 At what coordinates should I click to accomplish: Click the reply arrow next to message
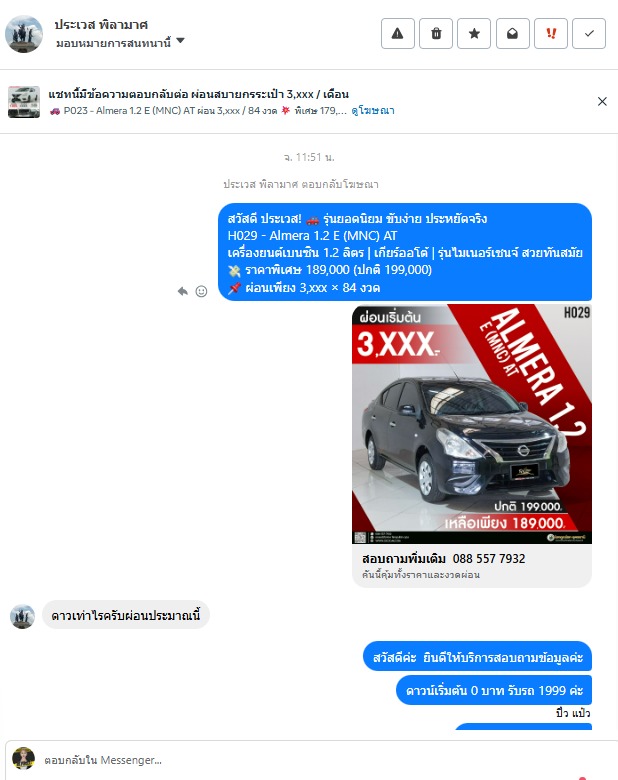[x=183, y=291]
